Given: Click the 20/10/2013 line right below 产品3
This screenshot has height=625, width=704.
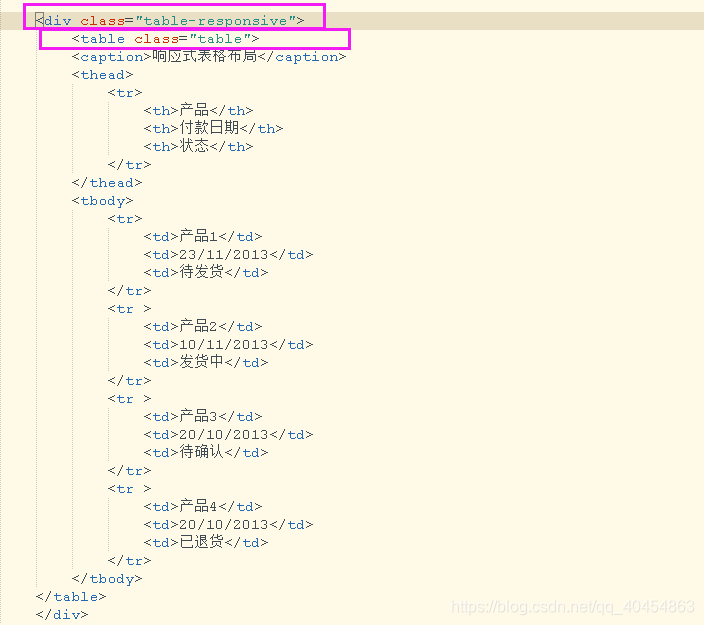Looking at the screenshot, I should point(228,435).
